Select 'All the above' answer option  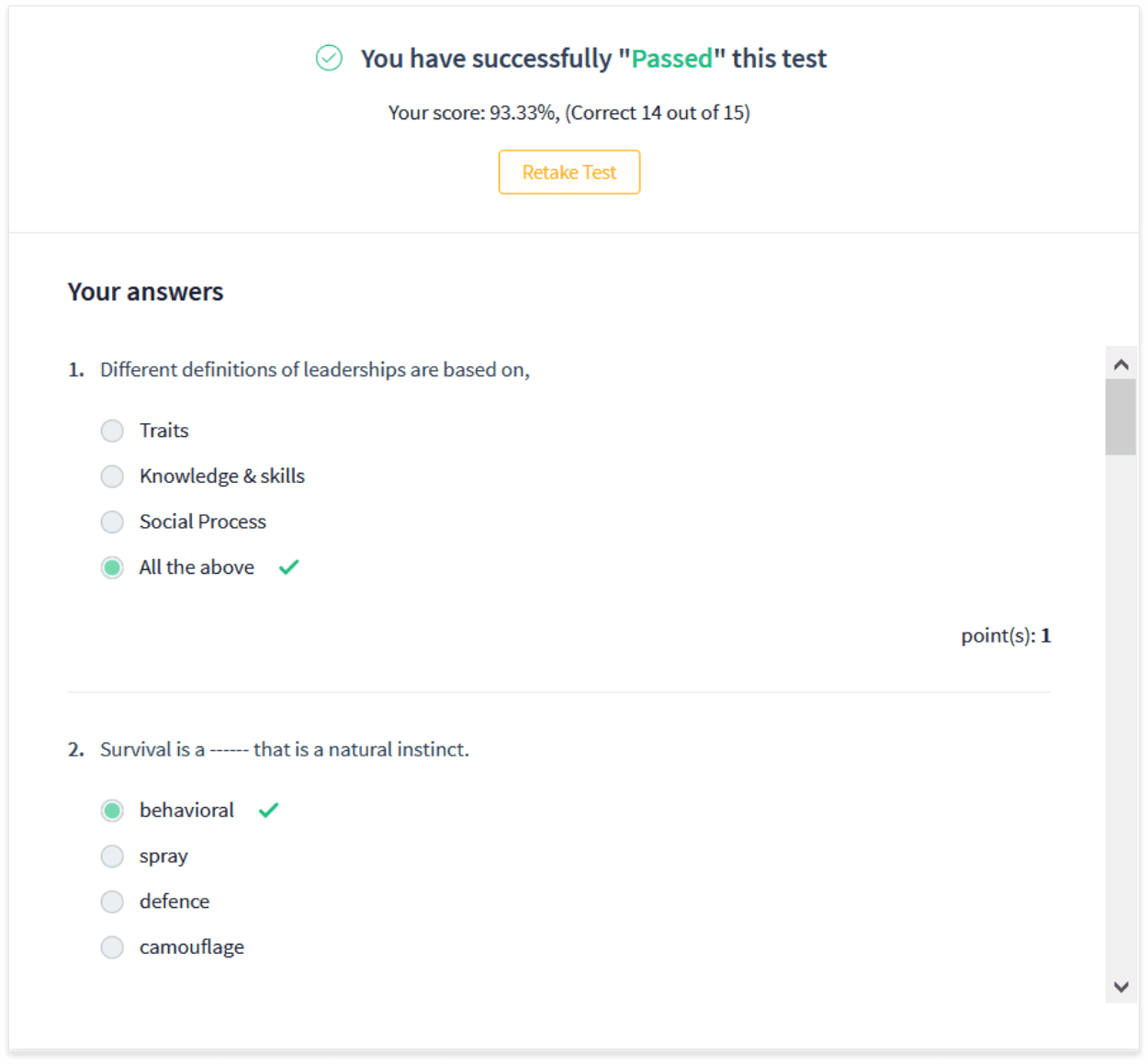pyautogui.click(x=112, y=567)
